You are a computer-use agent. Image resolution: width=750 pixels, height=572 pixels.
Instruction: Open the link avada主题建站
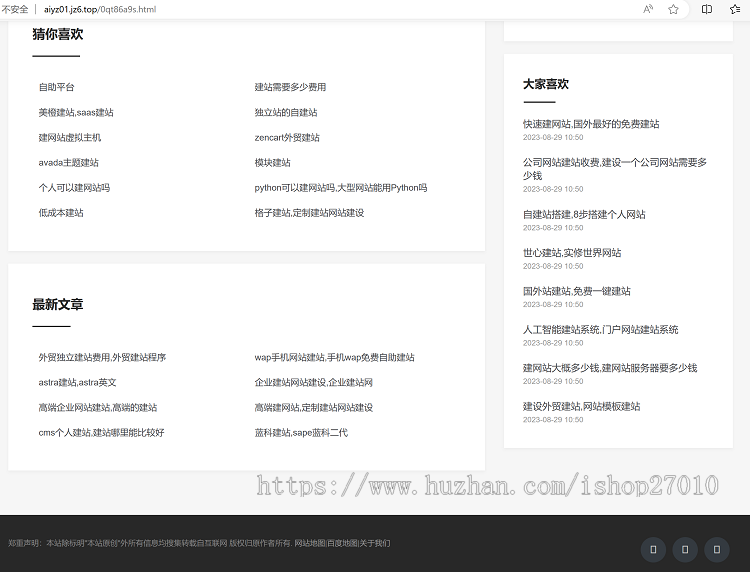(x=68, y=163)
